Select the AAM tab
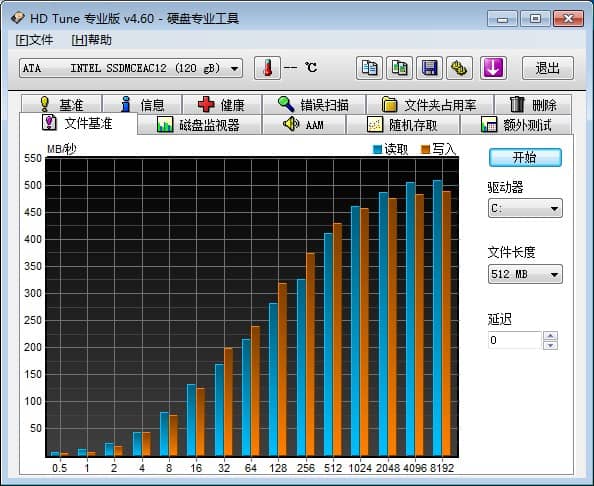Image resolution: width=594 pixels, height=486 pixels. (x=304, y=125)
